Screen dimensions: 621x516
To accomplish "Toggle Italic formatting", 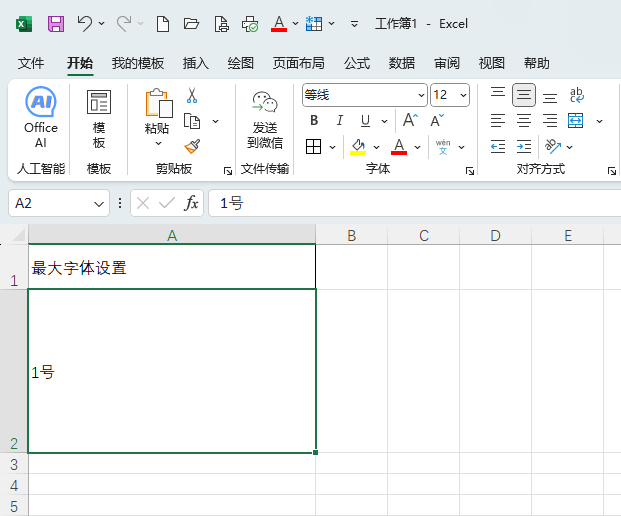I will 339,120.
